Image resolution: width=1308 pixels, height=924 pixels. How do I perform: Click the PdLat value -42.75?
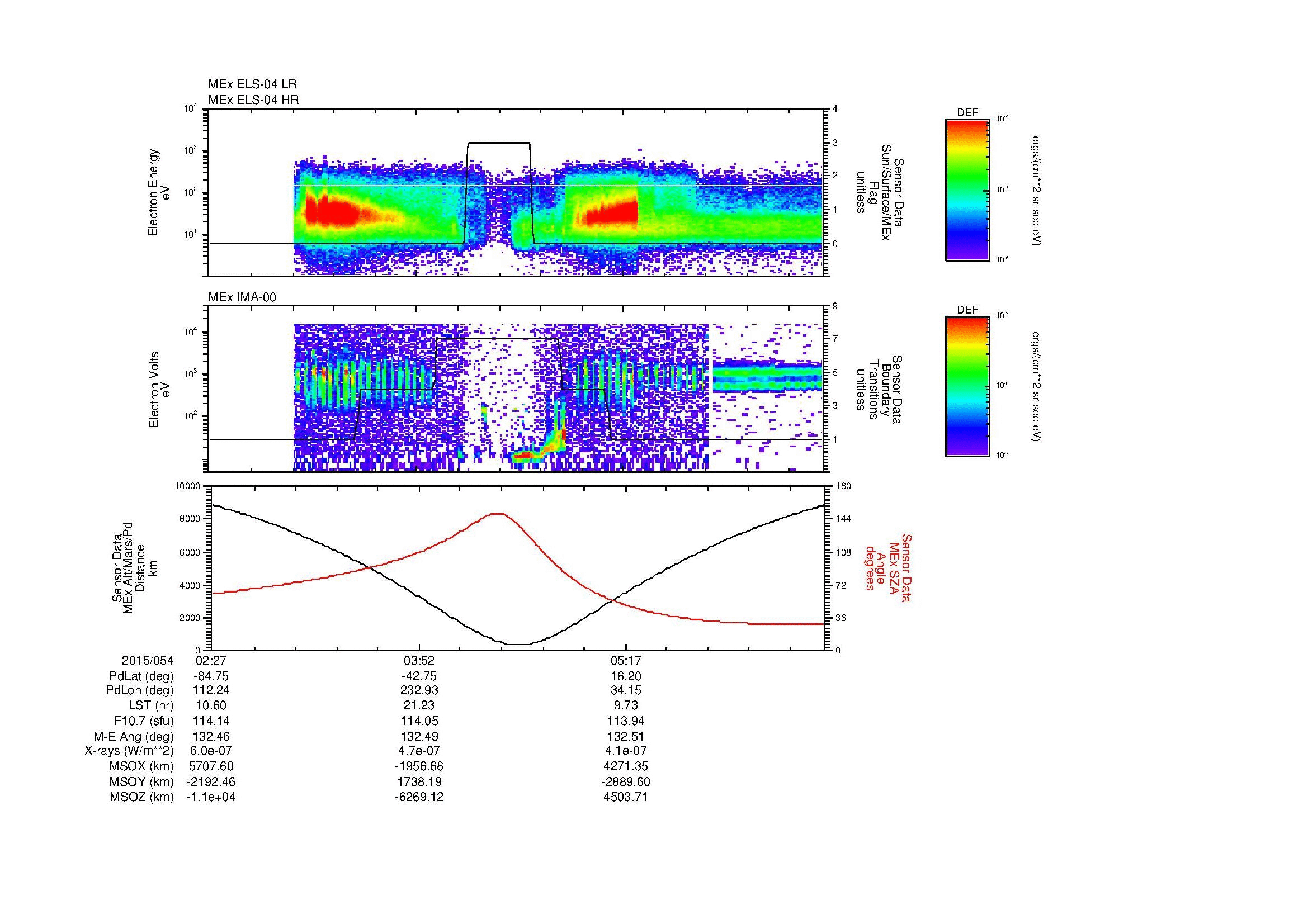point(419,676)
